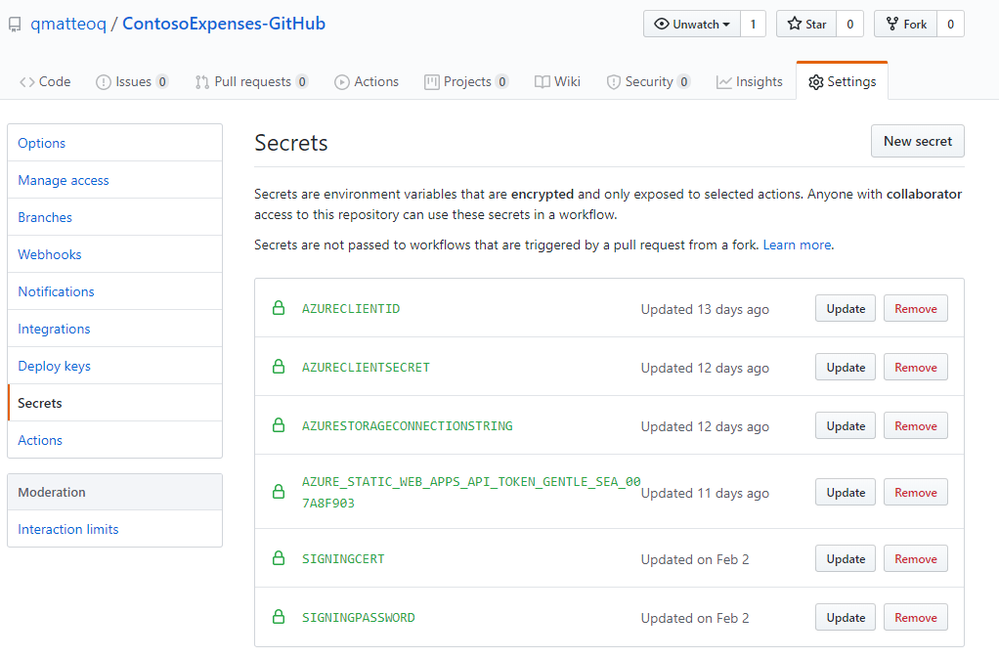Viewport: 999px width, 664px height.
Task: Click the AZURECLIENTID secret name
Action: 351,308
